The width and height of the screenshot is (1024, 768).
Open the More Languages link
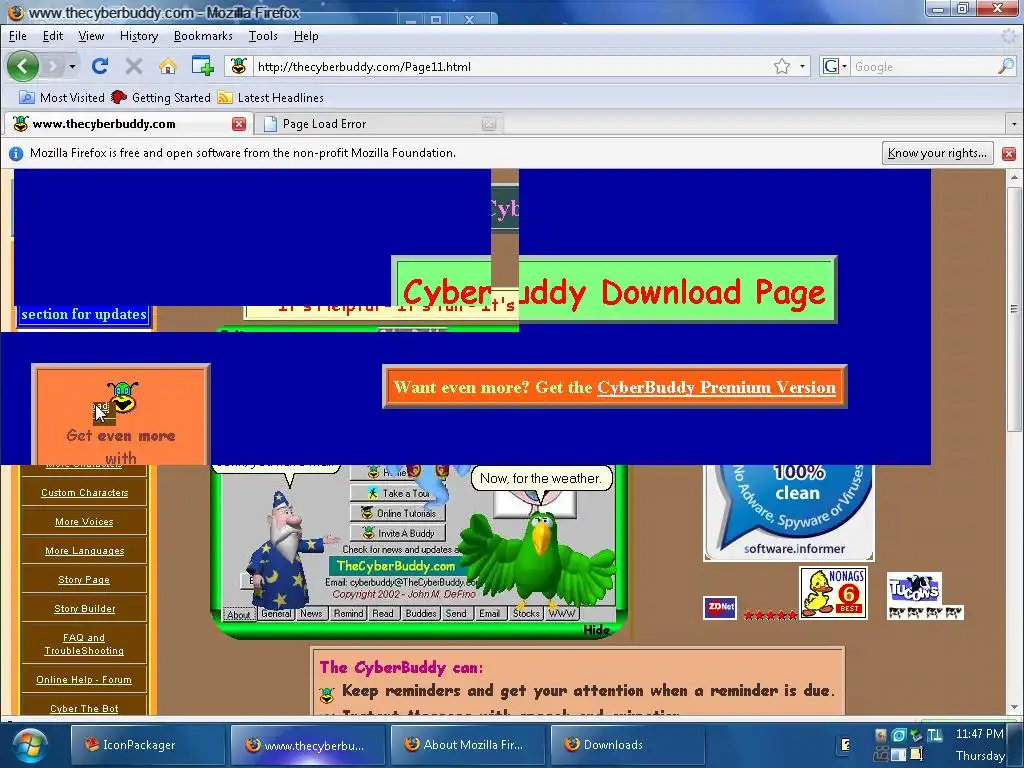pyautogui.click(x=84, y=551)
